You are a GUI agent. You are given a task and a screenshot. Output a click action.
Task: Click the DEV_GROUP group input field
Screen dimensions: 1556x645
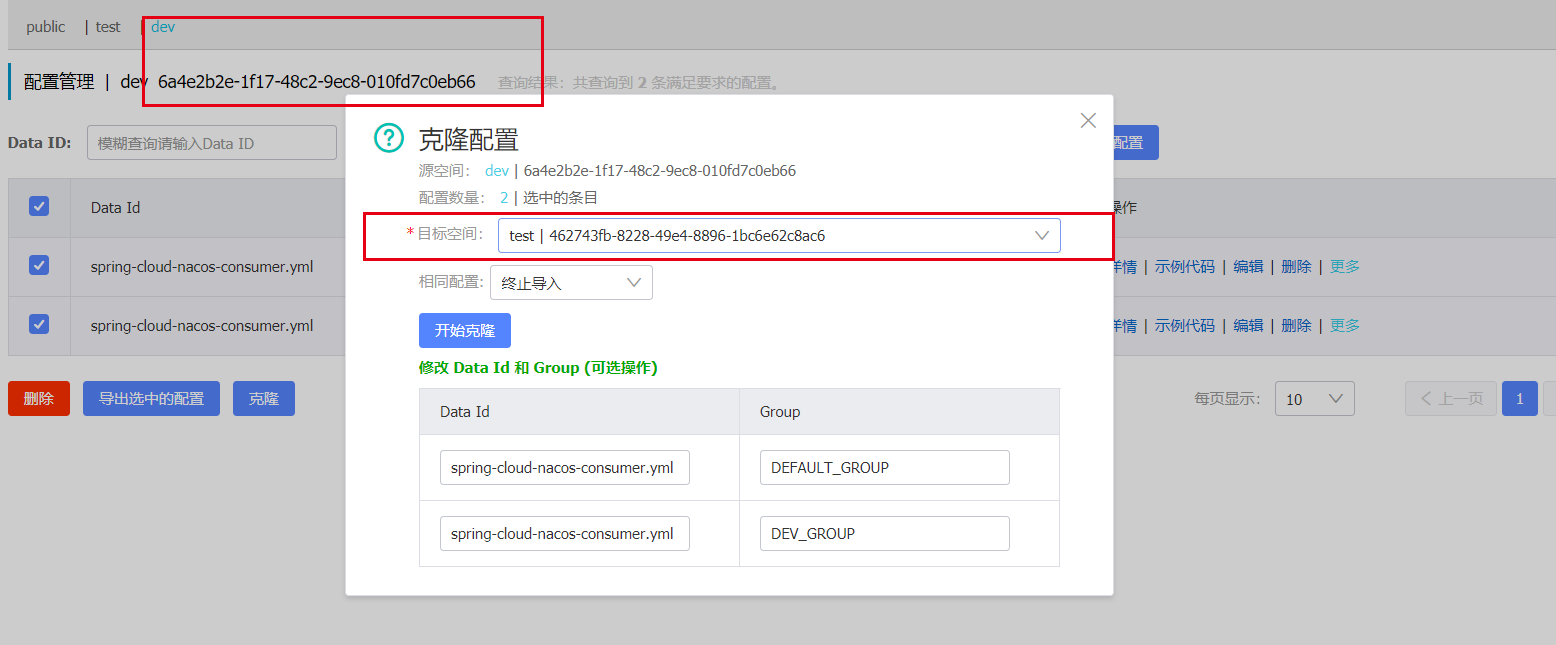point(885,534)
